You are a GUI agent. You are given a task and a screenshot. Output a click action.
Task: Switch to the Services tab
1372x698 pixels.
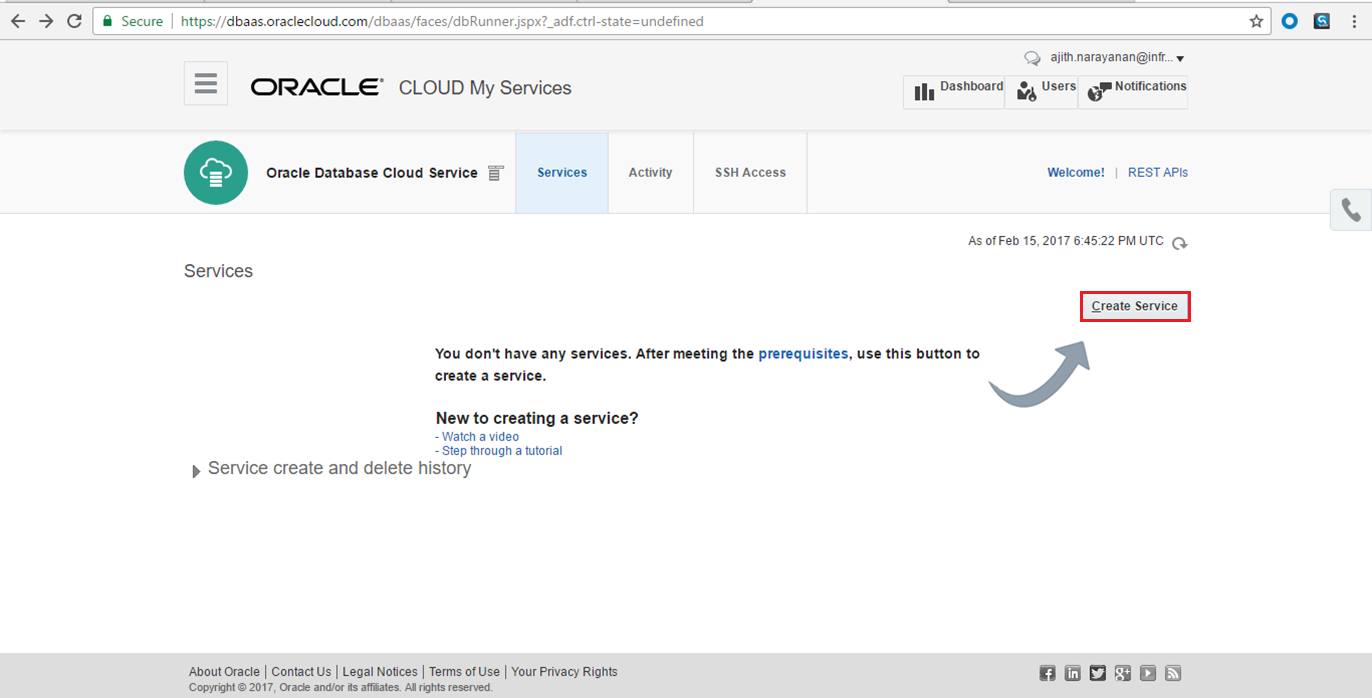coord(562,173)
